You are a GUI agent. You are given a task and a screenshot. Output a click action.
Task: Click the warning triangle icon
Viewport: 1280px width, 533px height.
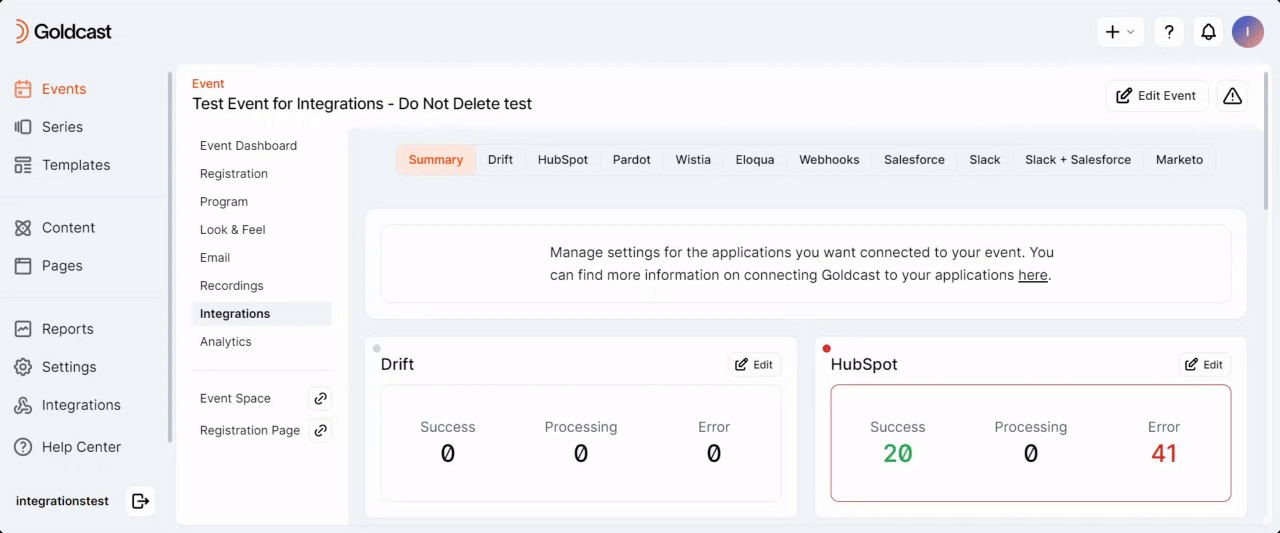[x=1232, y=96]
